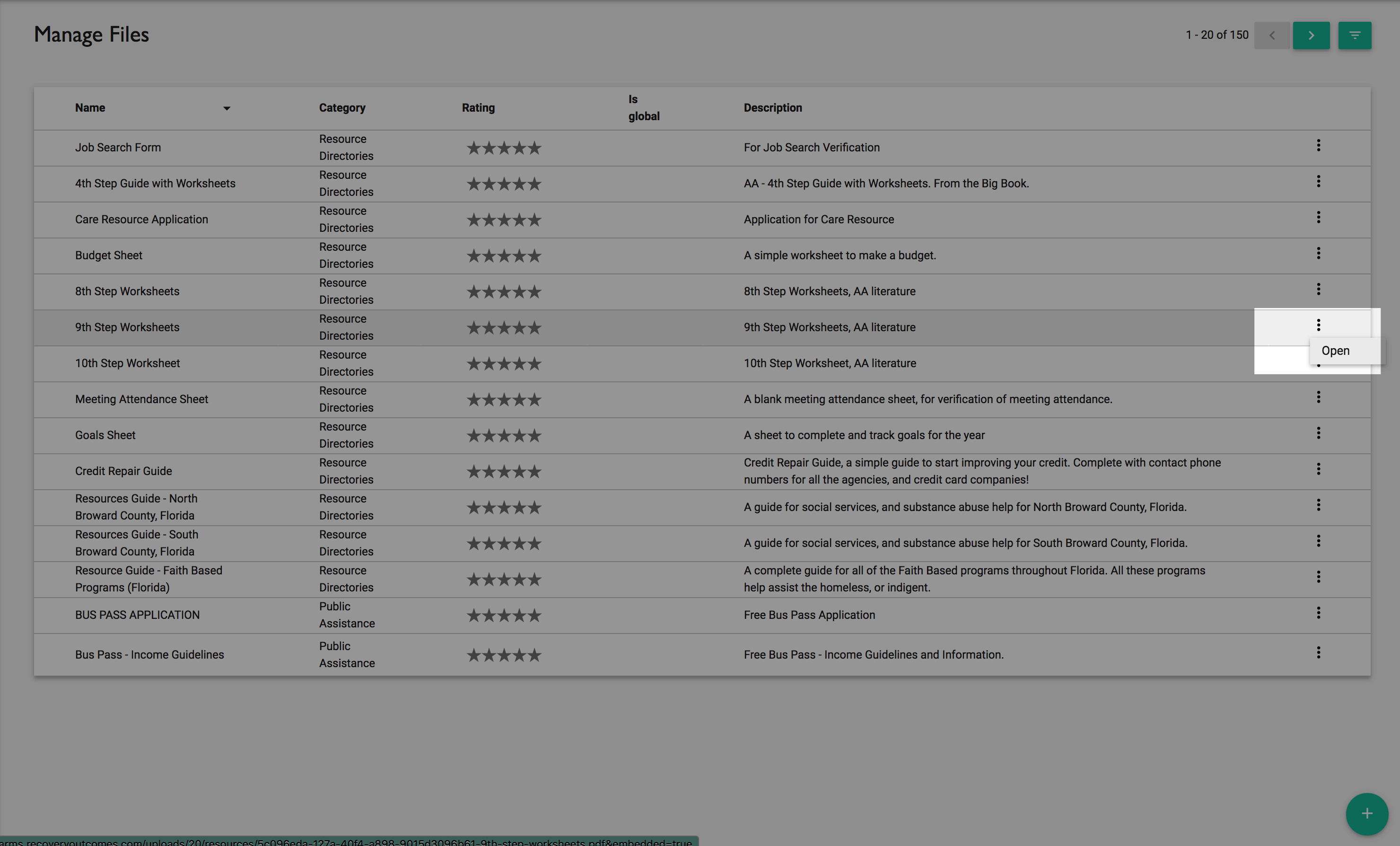Open the more options for Budget Sheet row

[x=1318, y=254]
